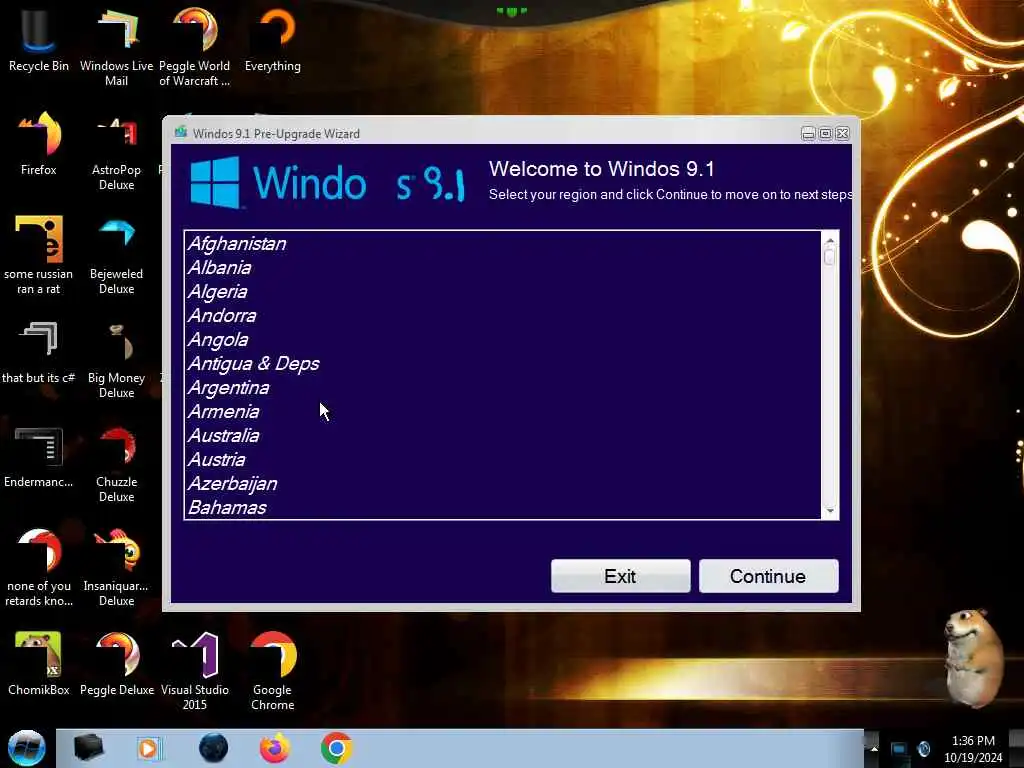Open the Everything desktop icon
The image size is (1024, 768).
click(x=272, y=40)
